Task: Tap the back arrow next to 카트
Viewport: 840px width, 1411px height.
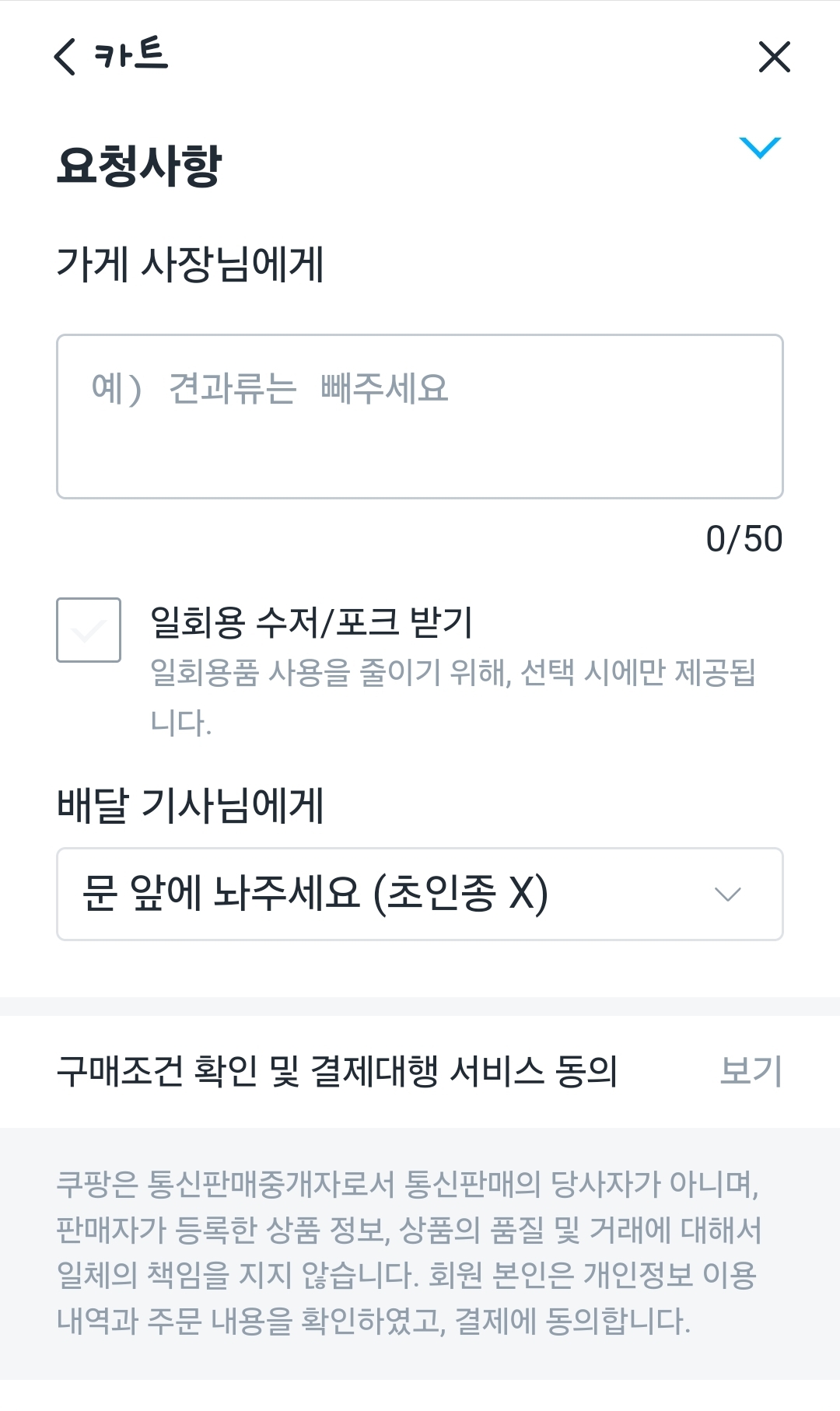Action: 65,57
